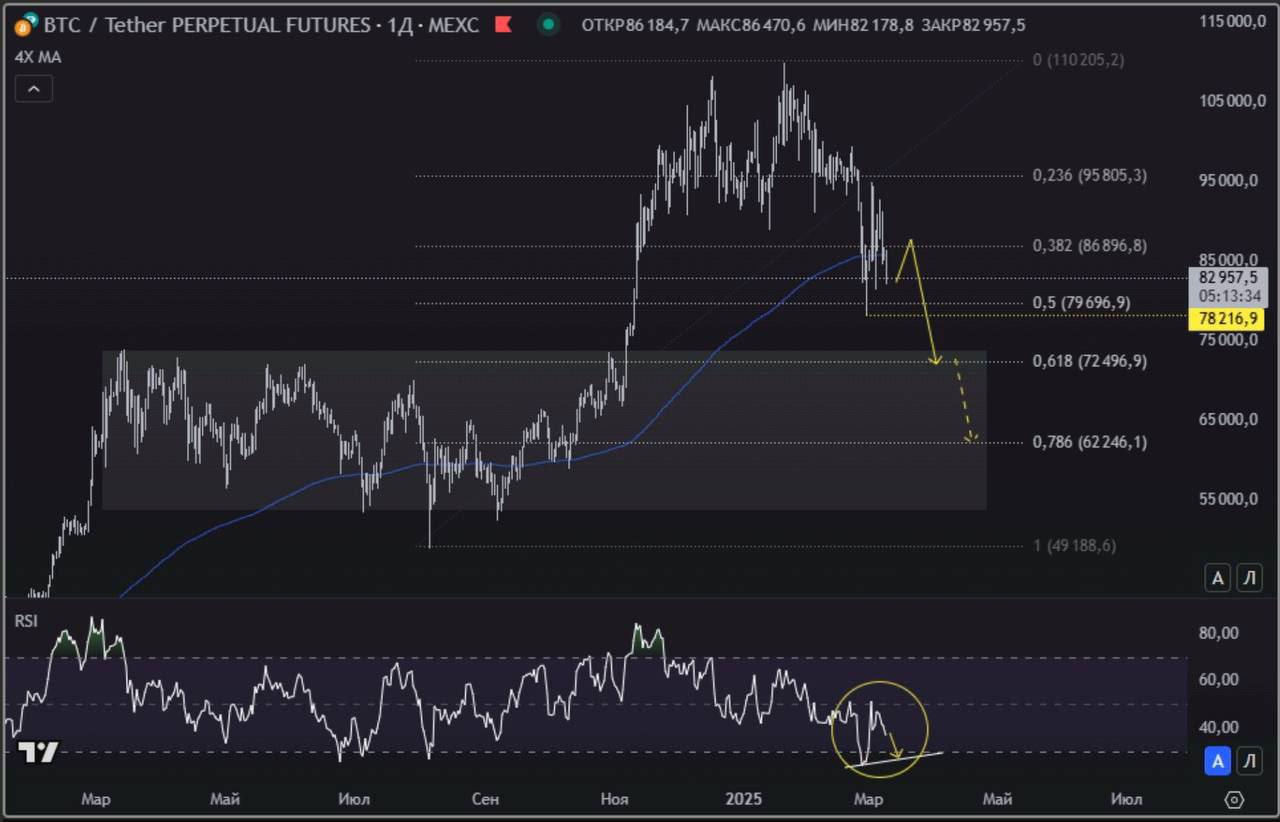Click the RSI indicator label
The width and height of the screenshot is (1280, 822).
[x=26, y=621]
